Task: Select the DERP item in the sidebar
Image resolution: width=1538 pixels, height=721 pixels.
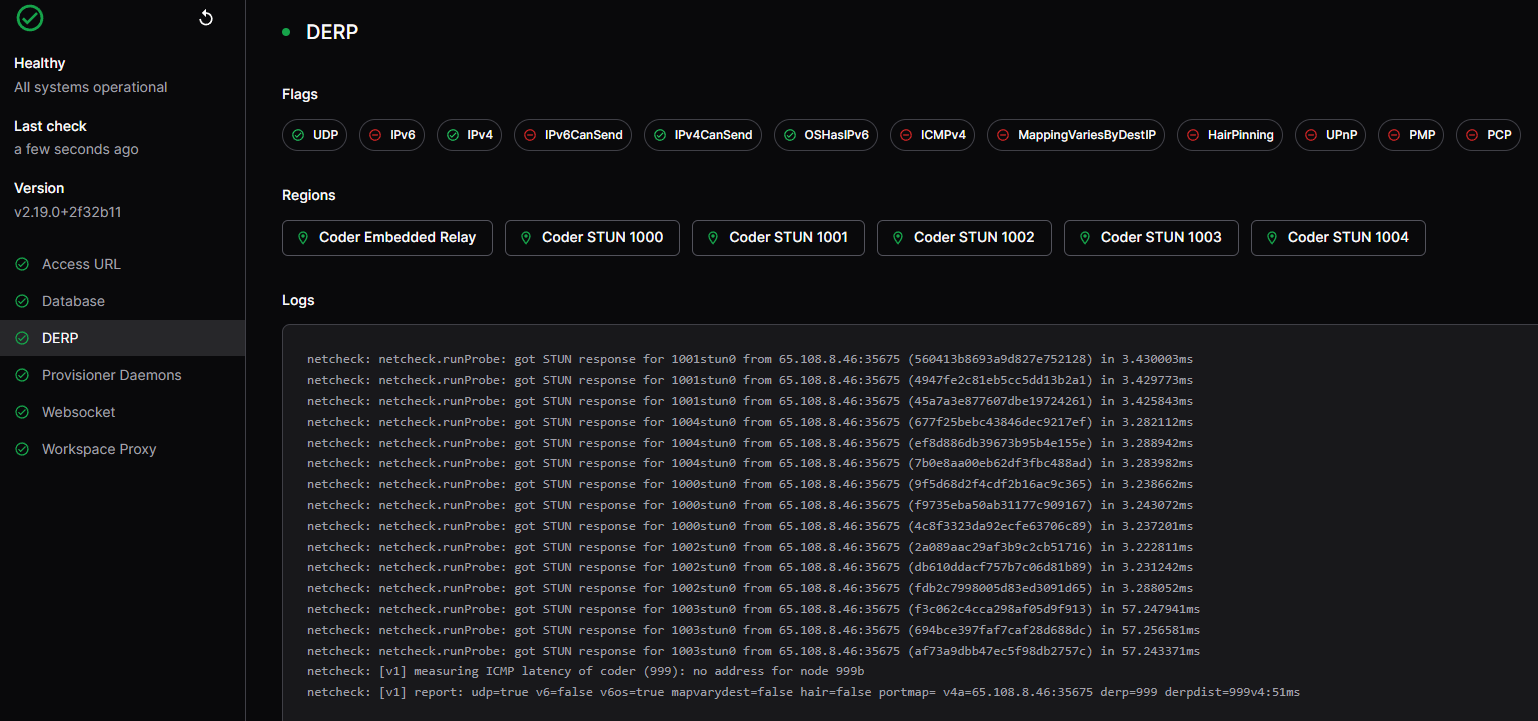Action: coord(122,338)
